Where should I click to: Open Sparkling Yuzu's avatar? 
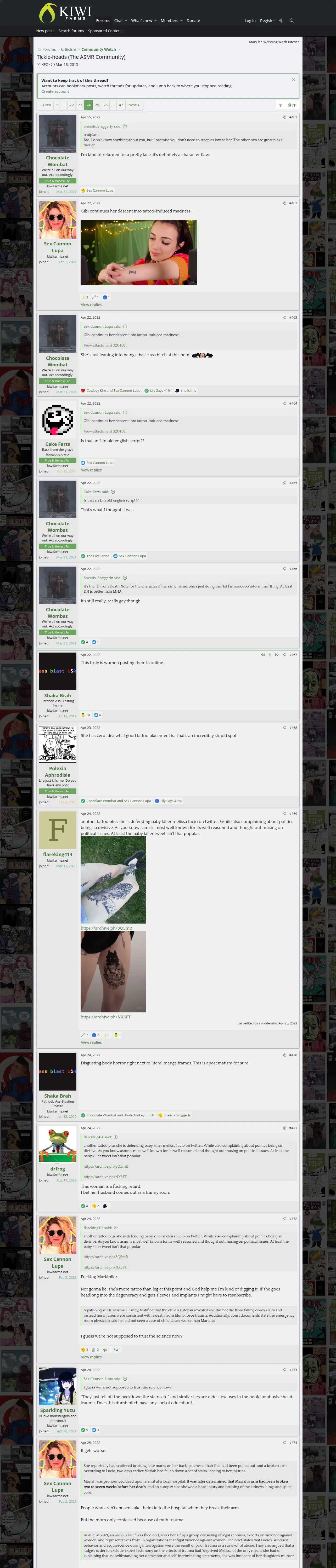pos(57,1387)
